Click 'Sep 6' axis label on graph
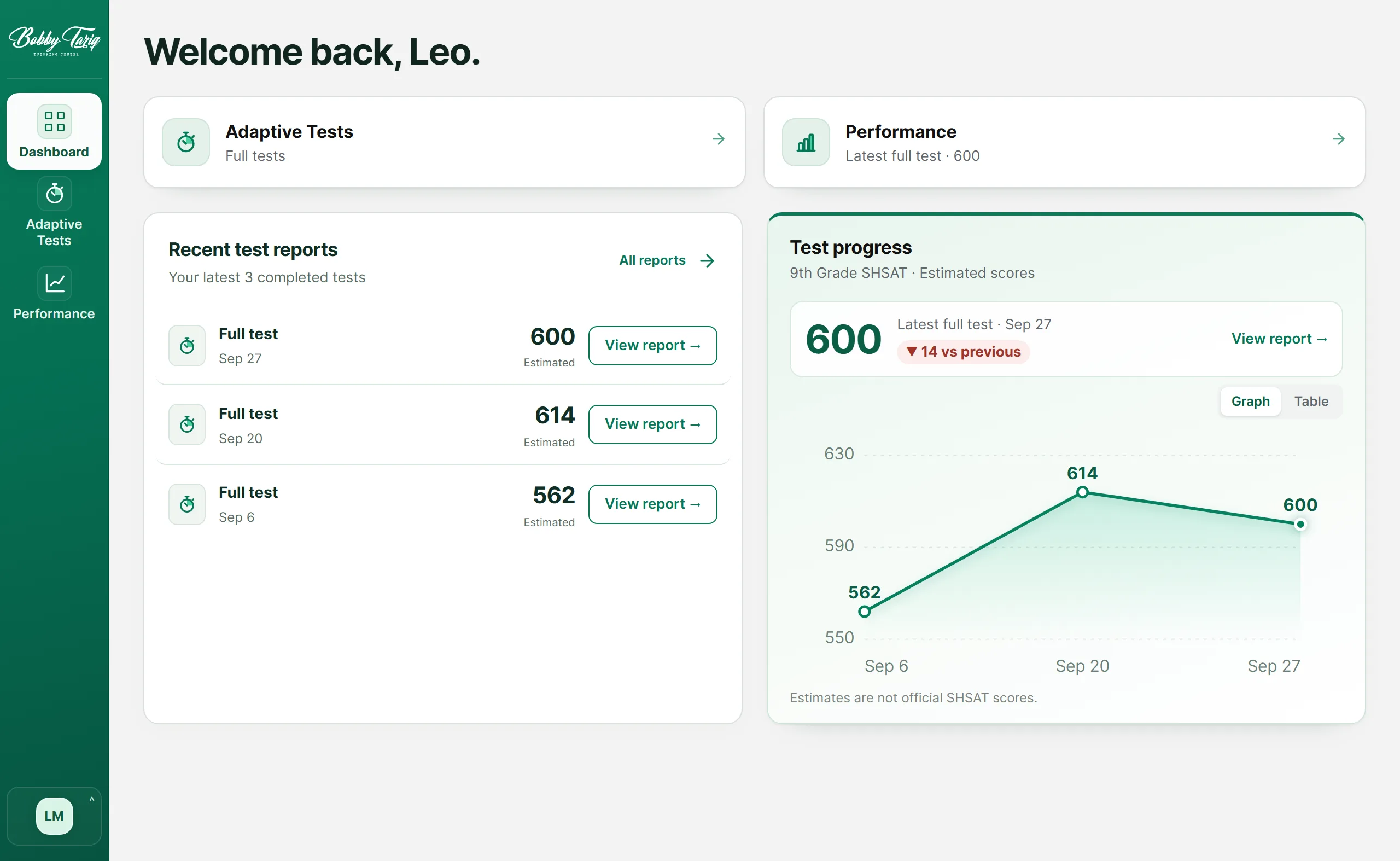 click(x=886, y=666)
